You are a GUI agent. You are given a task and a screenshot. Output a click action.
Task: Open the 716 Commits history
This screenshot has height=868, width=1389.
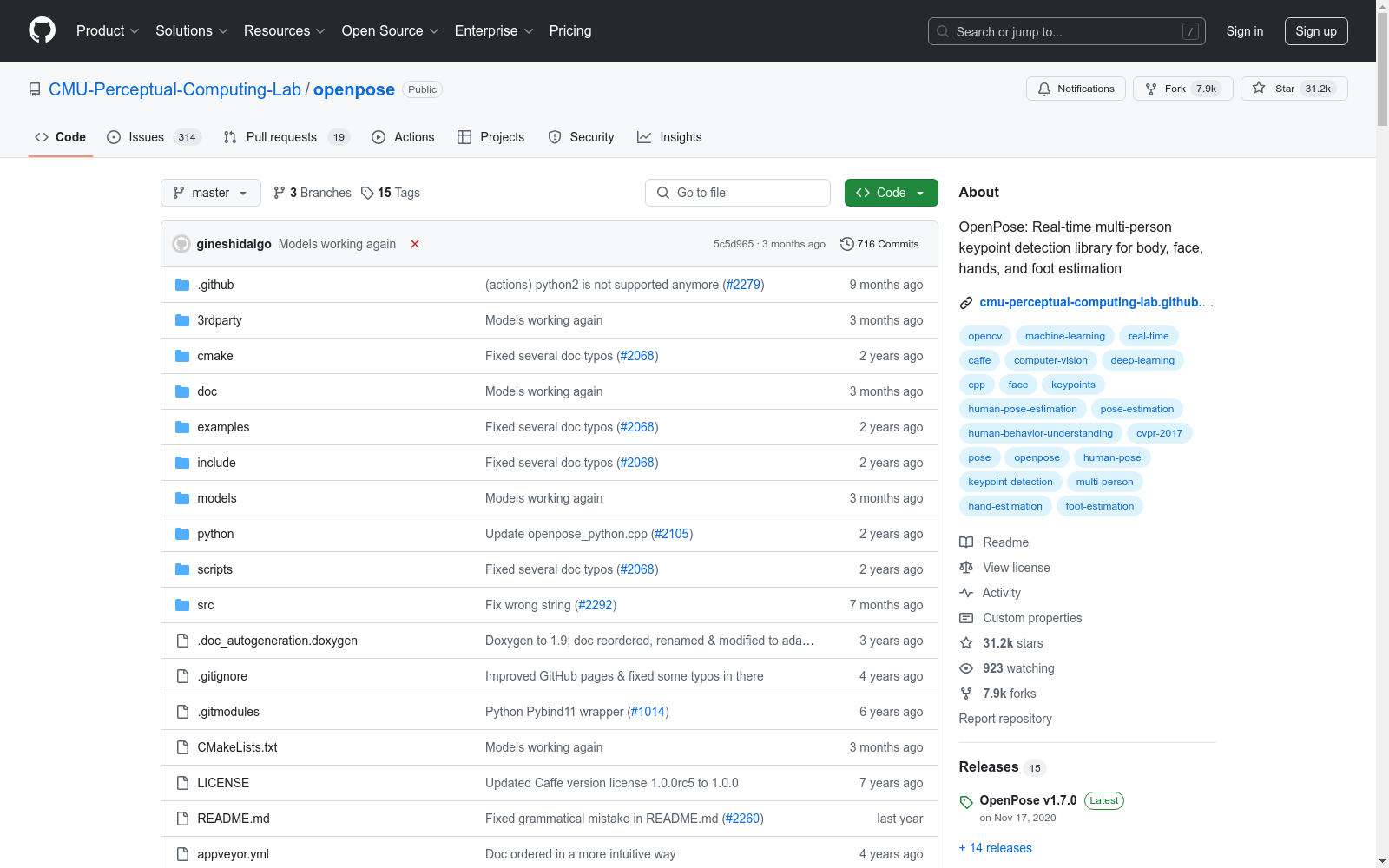click(x=879, y=244)
